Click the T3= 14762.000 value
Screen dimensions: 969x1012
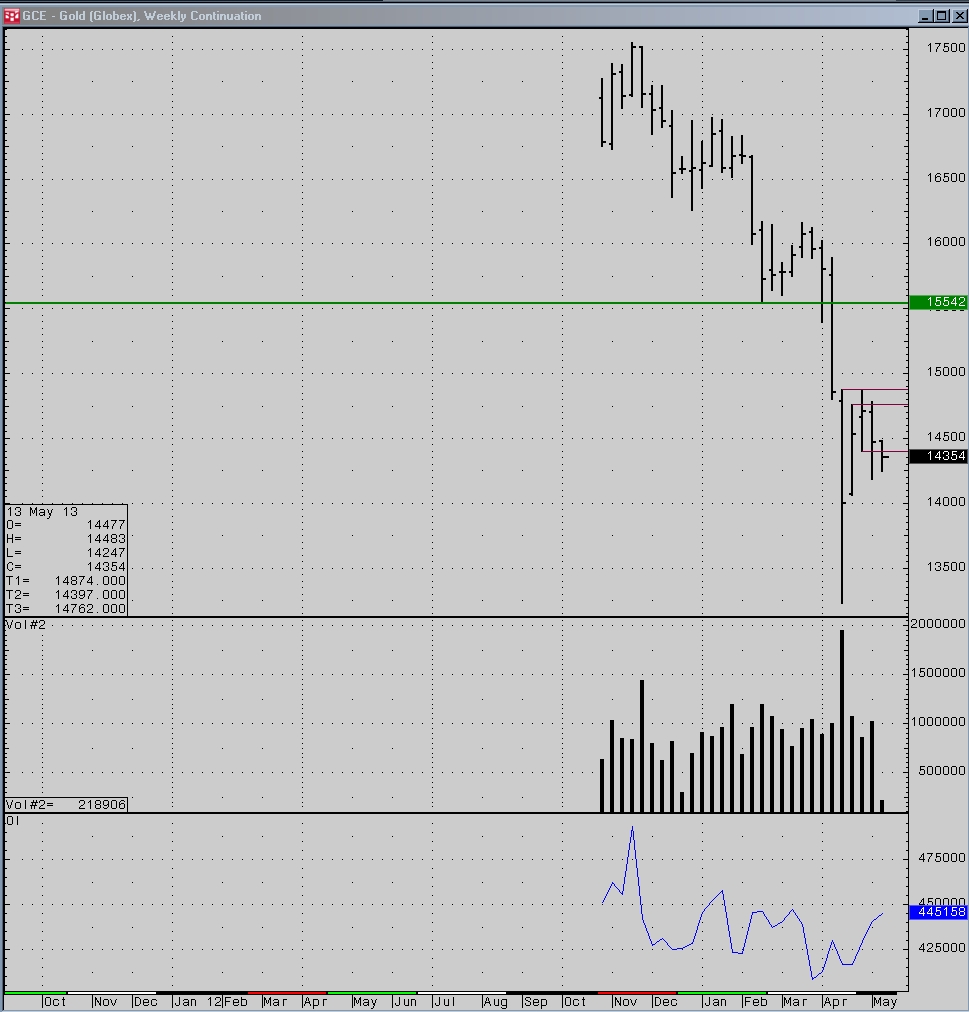pyautogui.click(x=66, y=609)
